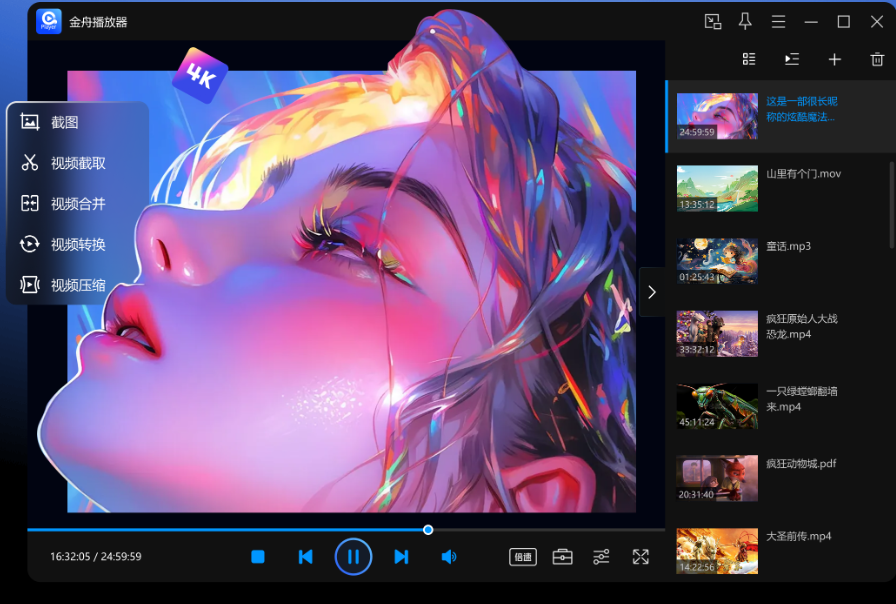Switch playlist to list view icon
The height and width of the screenshot is (604, 896).
pyautogui.click(x=749, y=59)
